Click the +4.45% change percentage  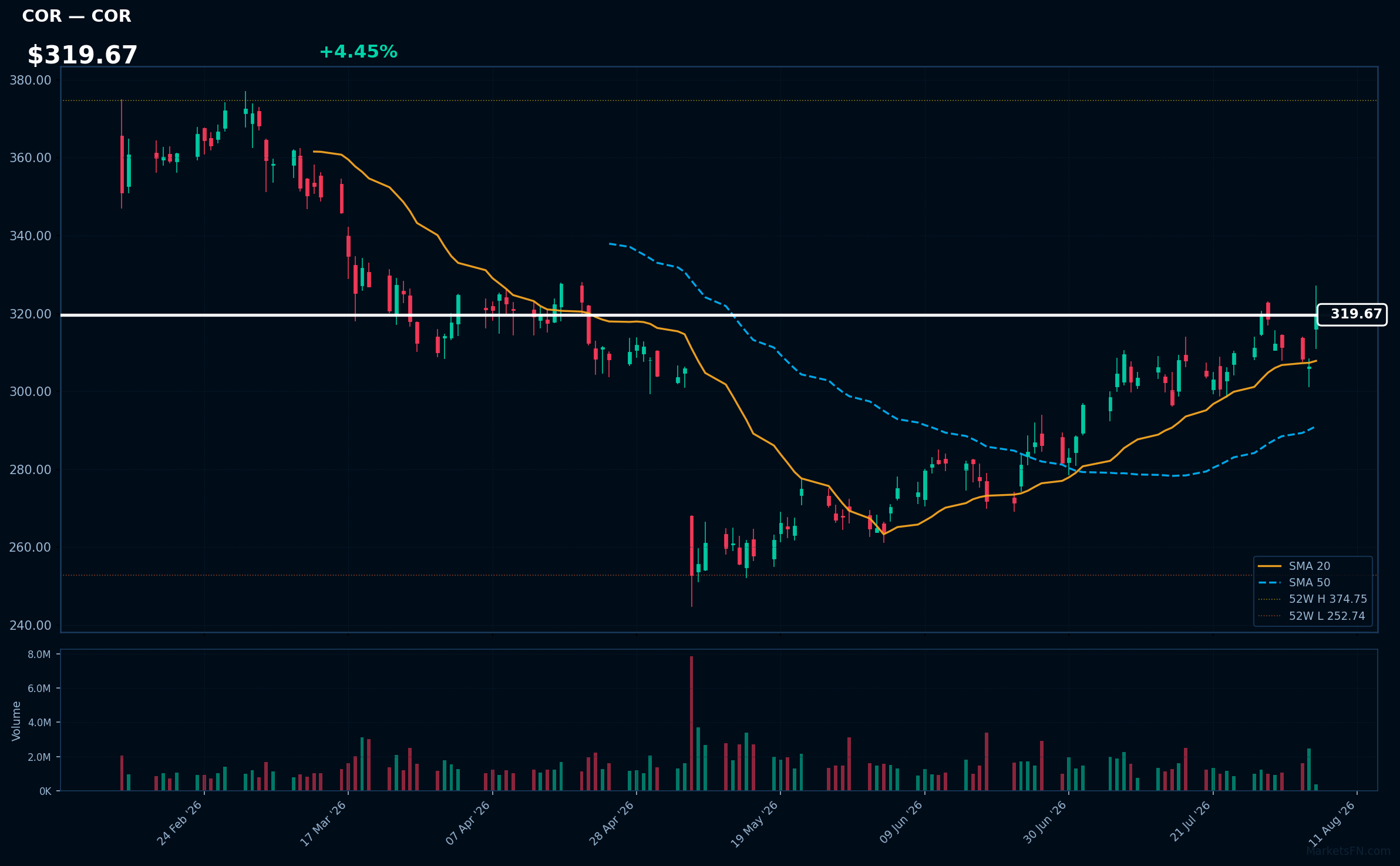tap(358, 52)
